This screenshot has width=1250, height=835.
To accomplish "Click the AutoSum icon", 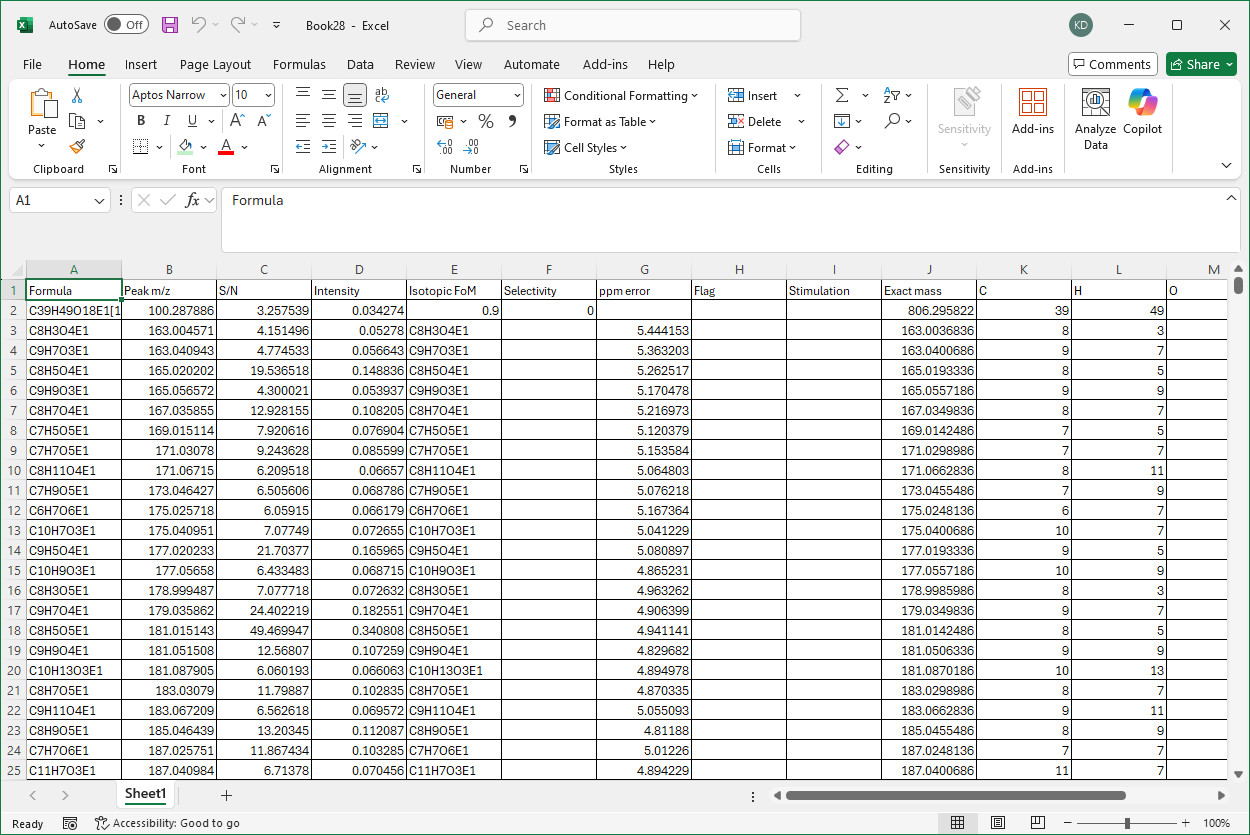I will [x=843, y=95].
